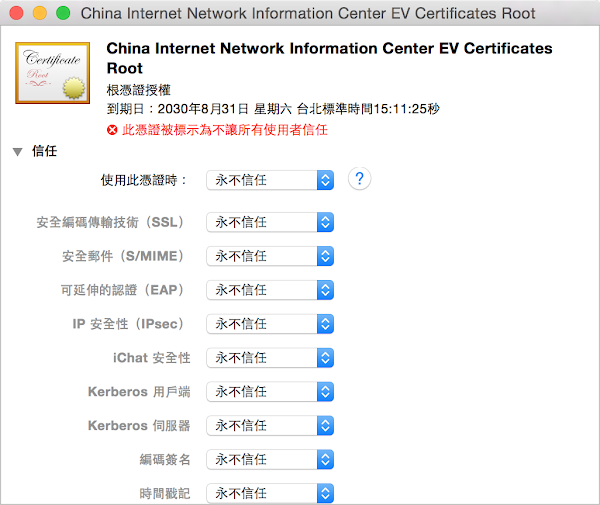Click the IP 安全性 (IPsec) label
The height and width of the screenshot is (505, 600).
coord(130,324)
